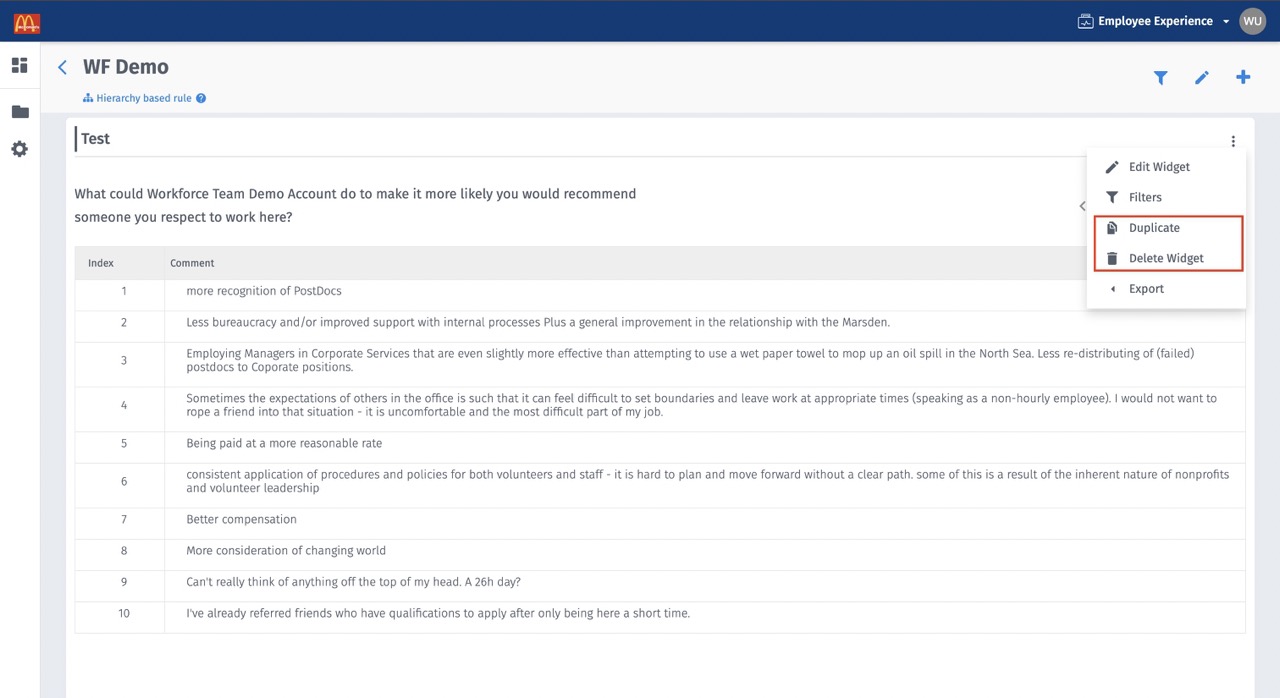Screen dimensions: 1280x698
Task: Click the help icon beside Hierarchy based rule
Action: [201, 98]
